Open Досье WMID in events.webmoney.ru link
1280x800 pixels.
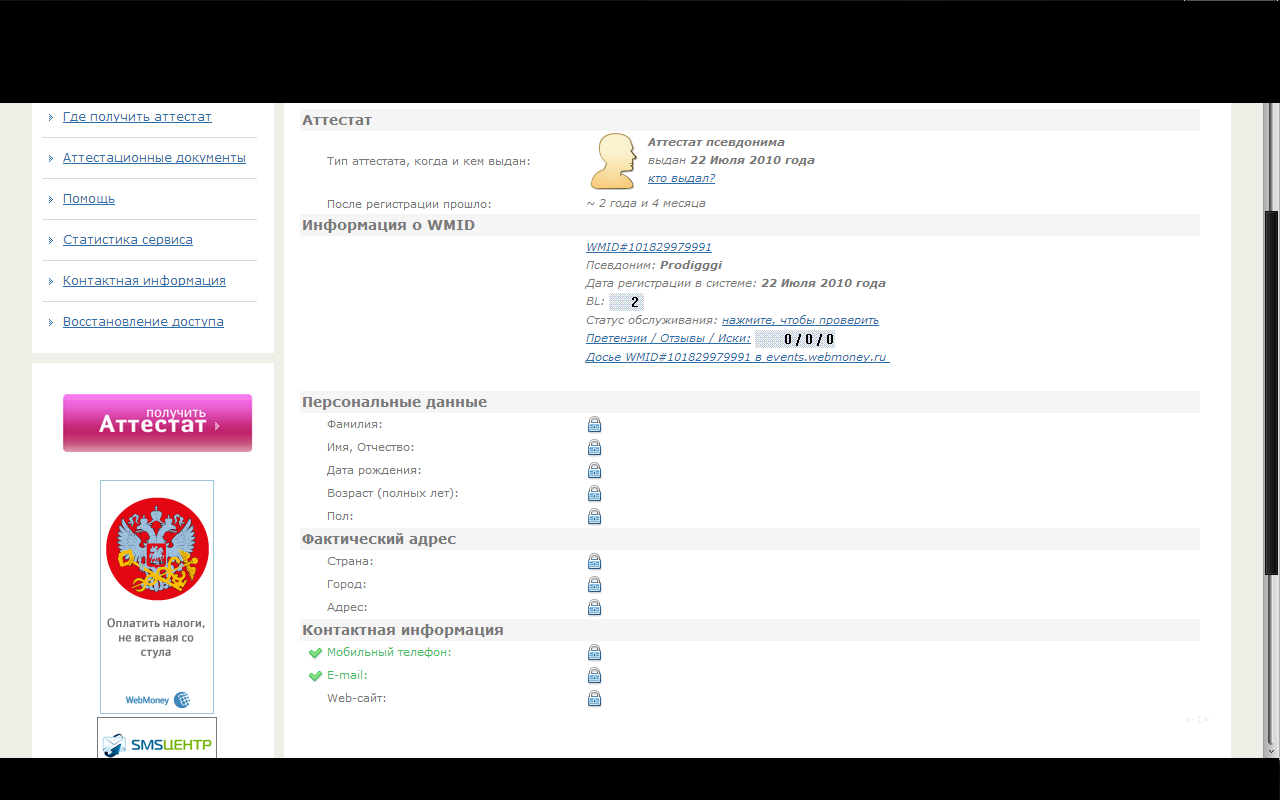tap(737, 357)
